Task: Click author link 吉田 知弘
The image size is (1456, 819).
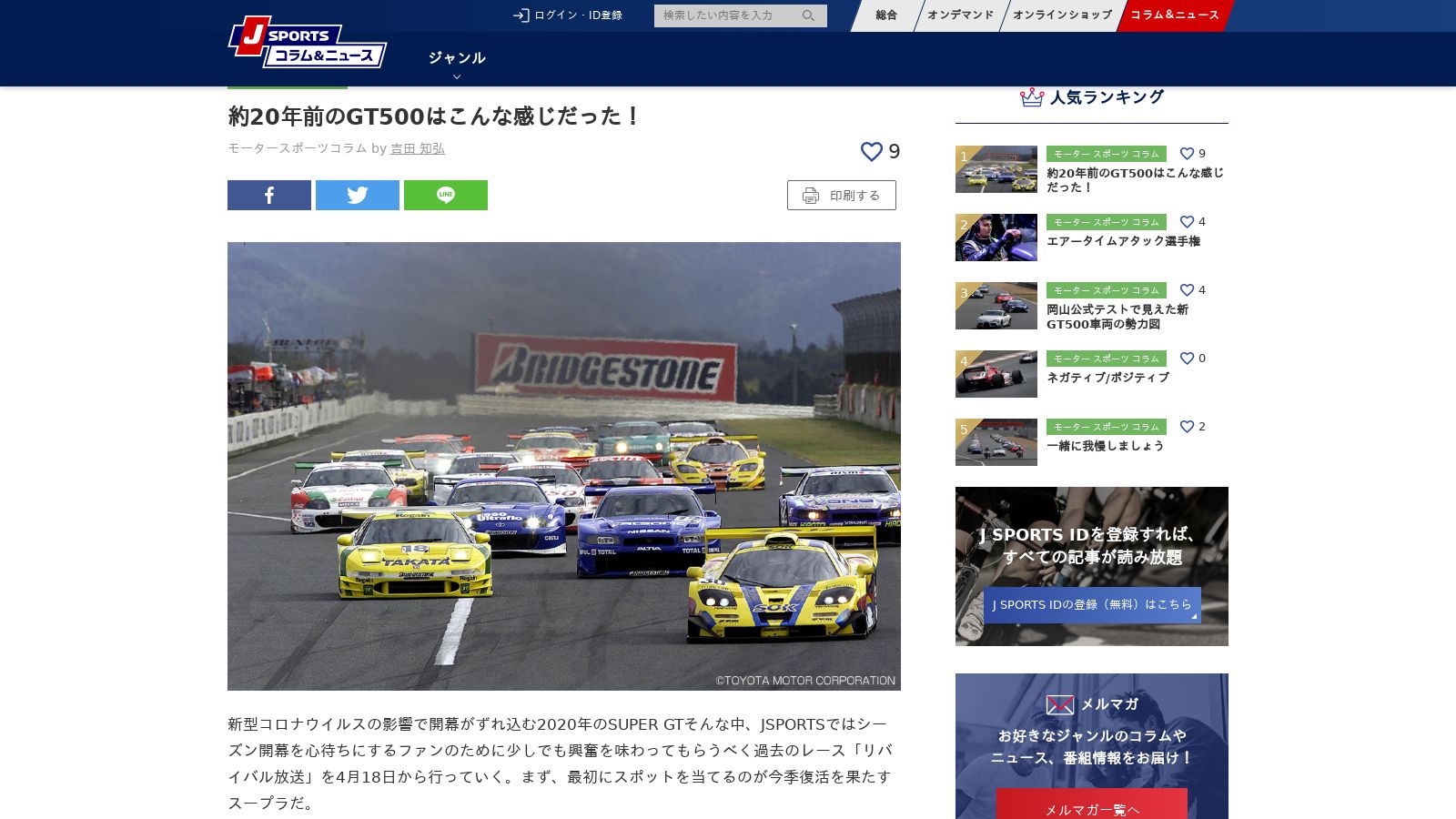Action: (x=418, y=148)
